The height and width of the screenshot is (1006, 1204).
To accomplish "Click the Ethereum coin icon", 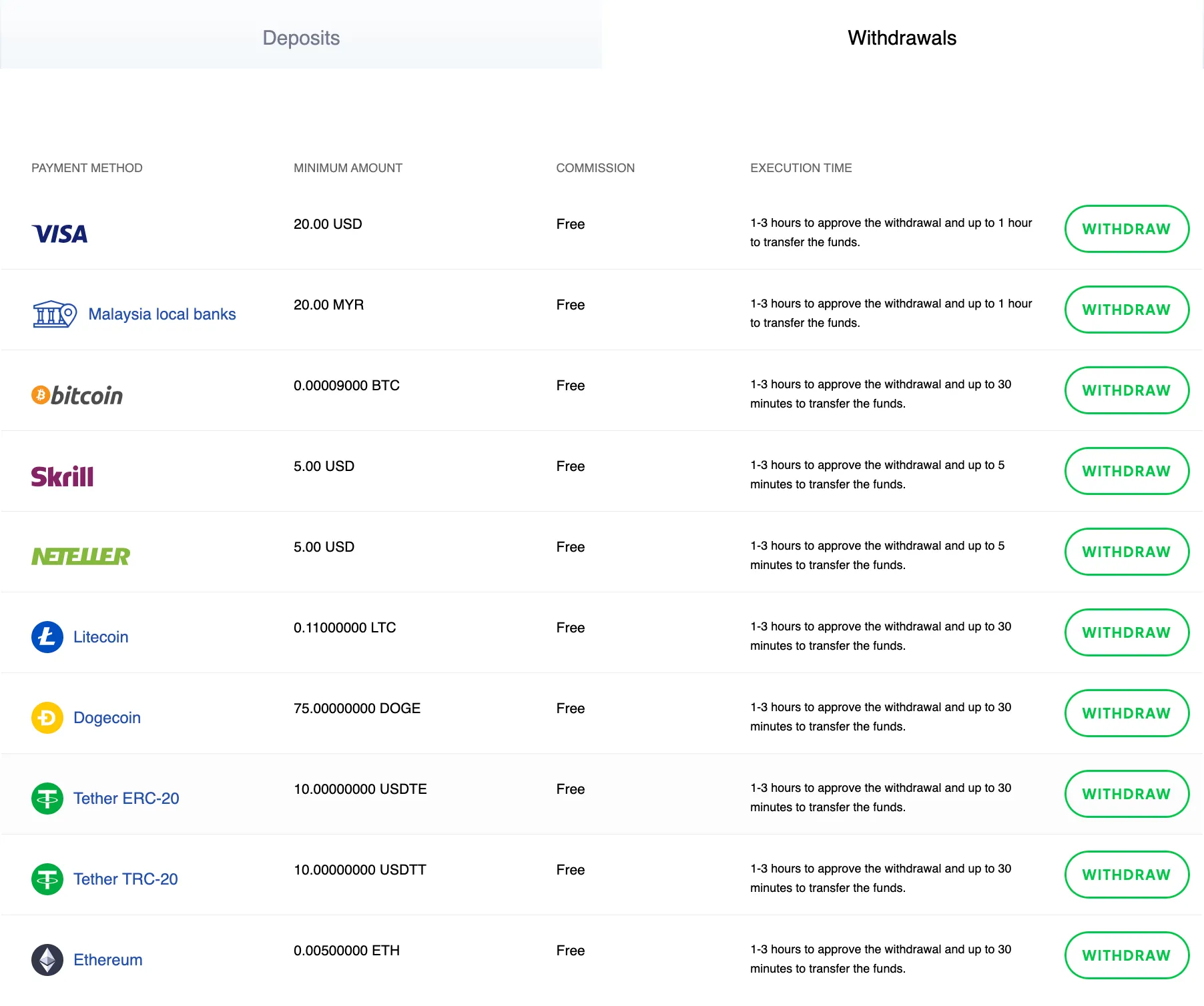I will coord(47,960).
